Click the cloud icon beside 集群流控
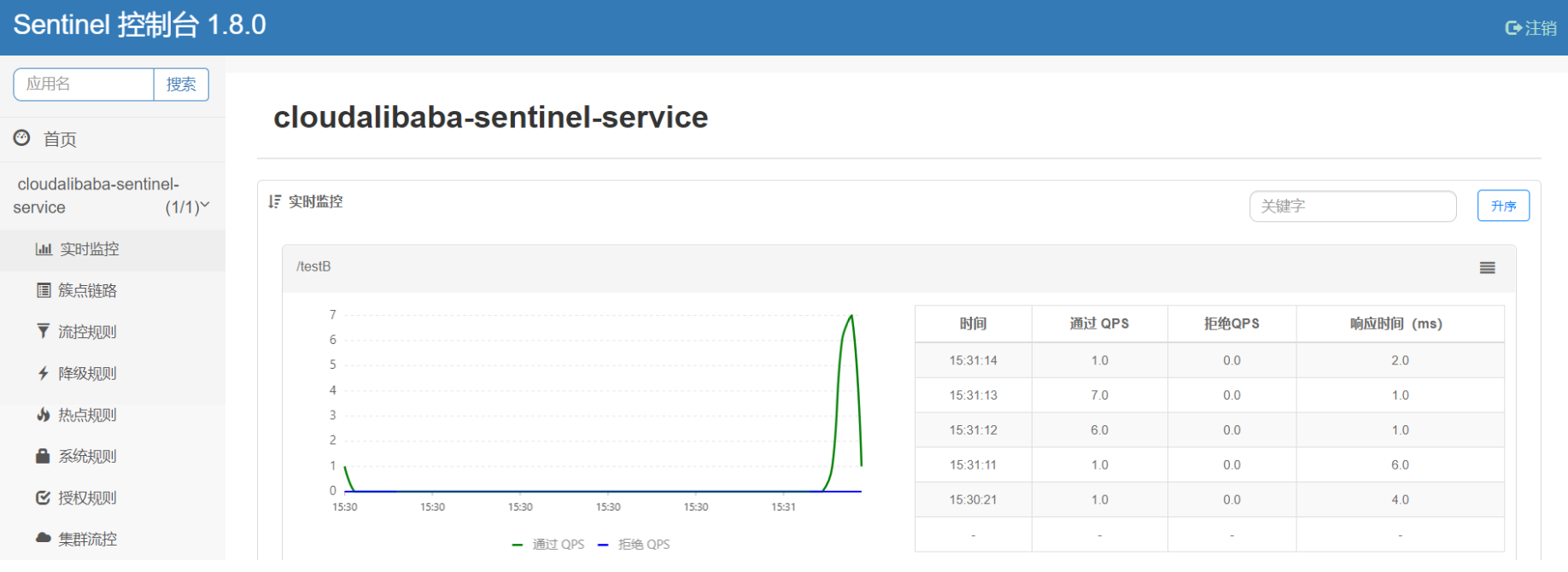This screenshot has width=1568, height=572. [44, 539]
